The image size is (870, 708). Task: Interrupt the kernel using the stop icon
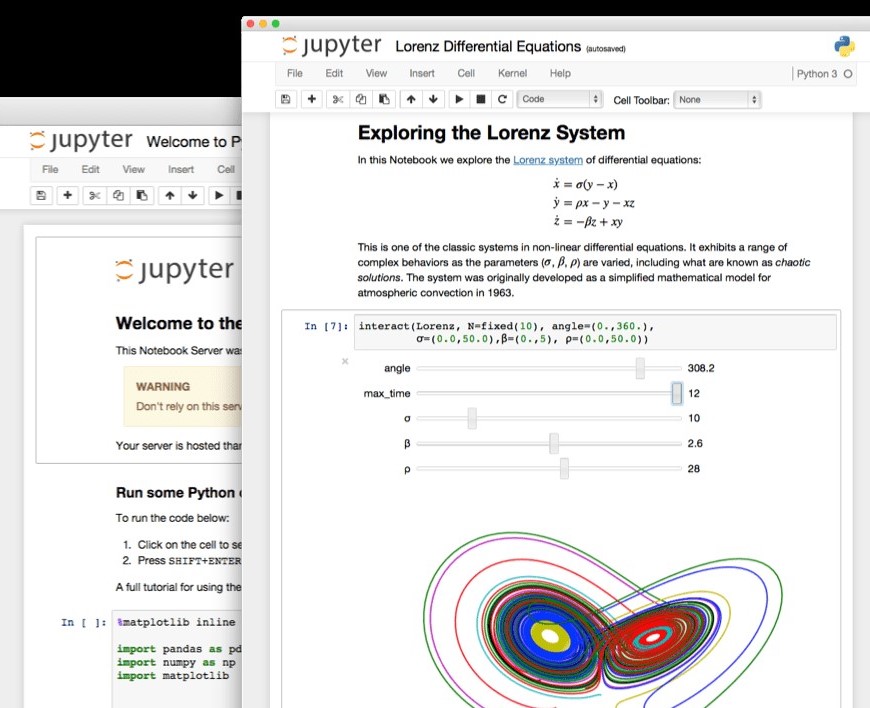click(x=483, y=99)
